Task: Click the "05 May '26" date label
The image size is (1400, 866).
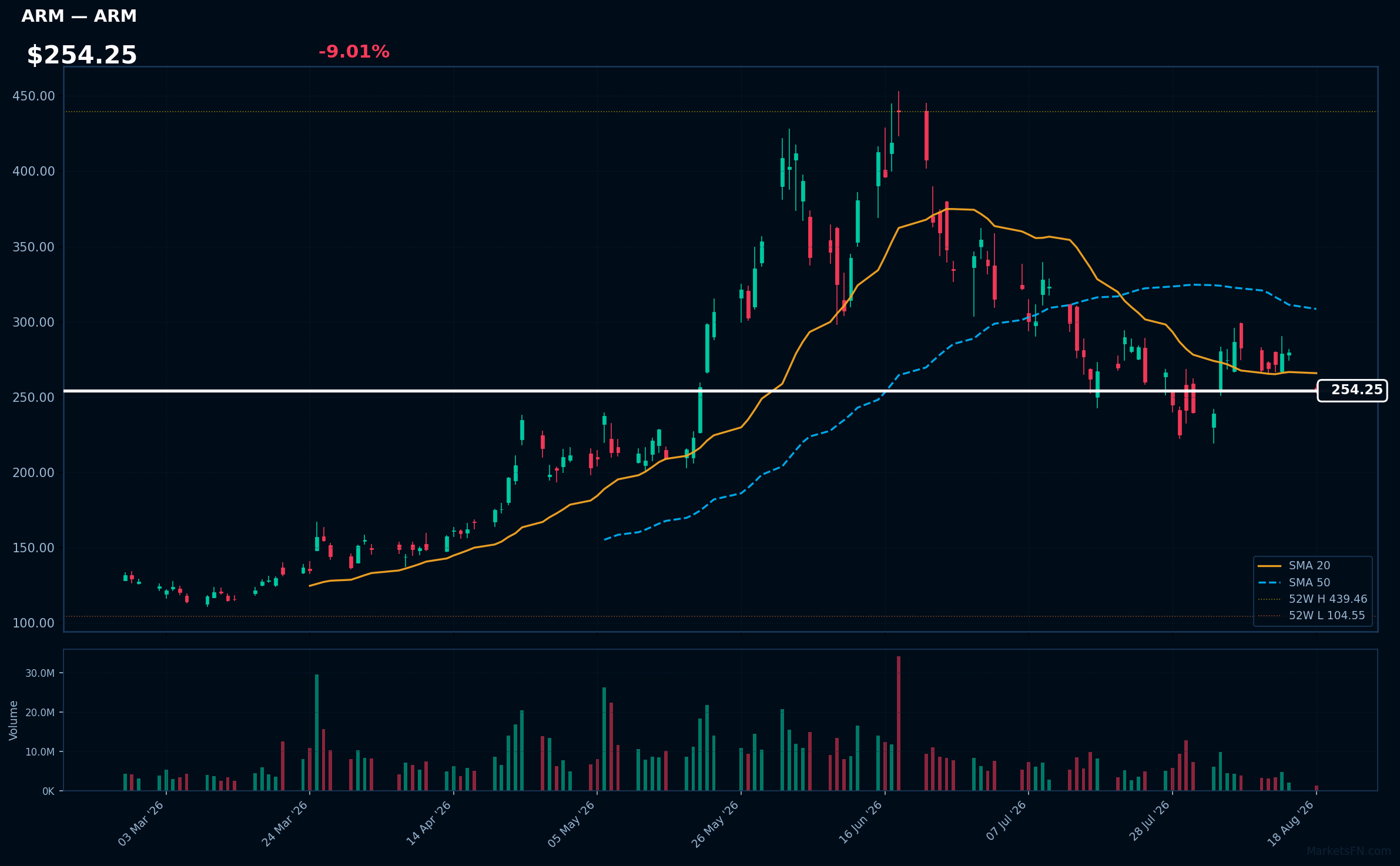Action: 572,824
